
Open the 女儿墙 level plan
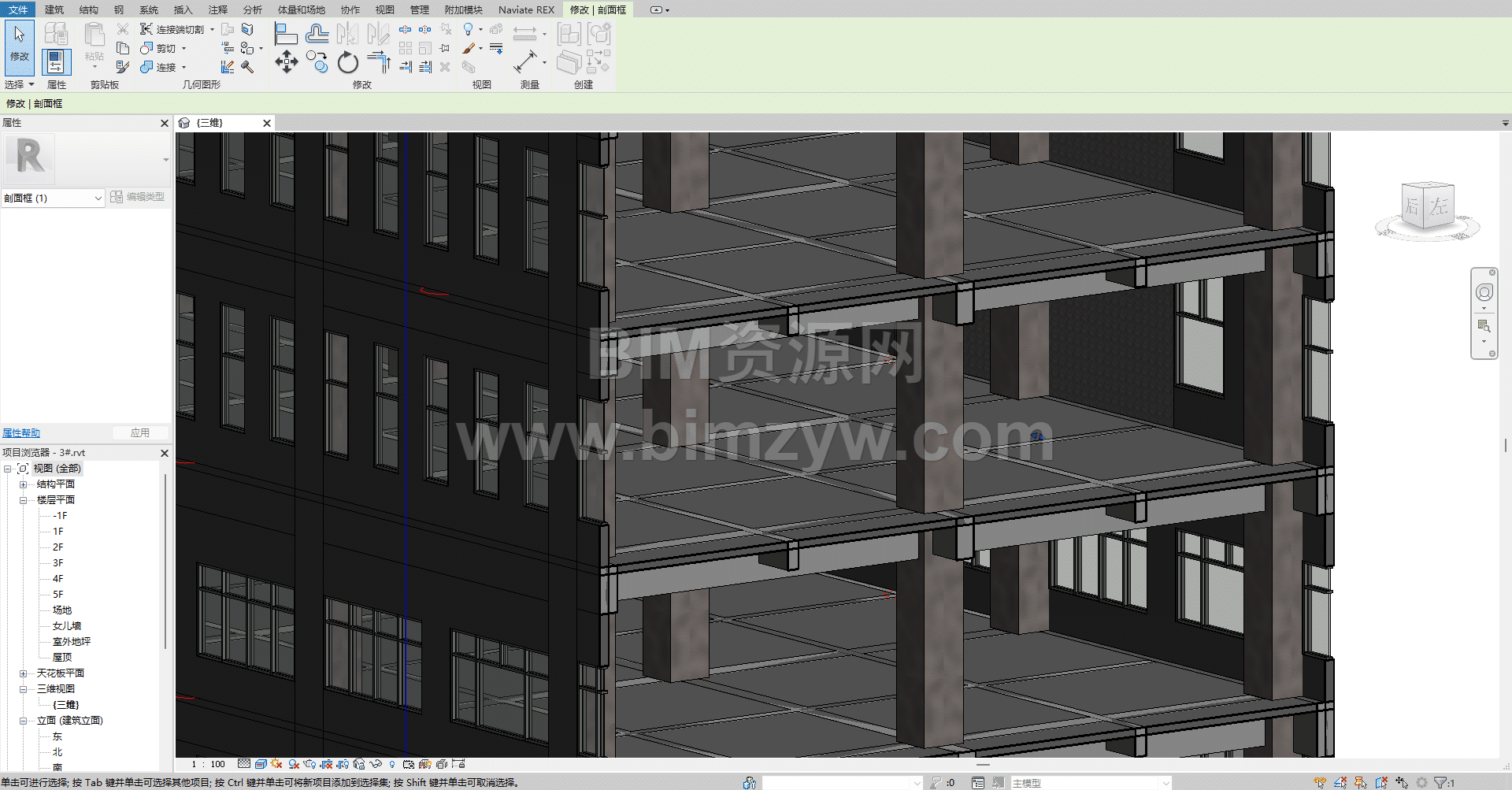67,626
